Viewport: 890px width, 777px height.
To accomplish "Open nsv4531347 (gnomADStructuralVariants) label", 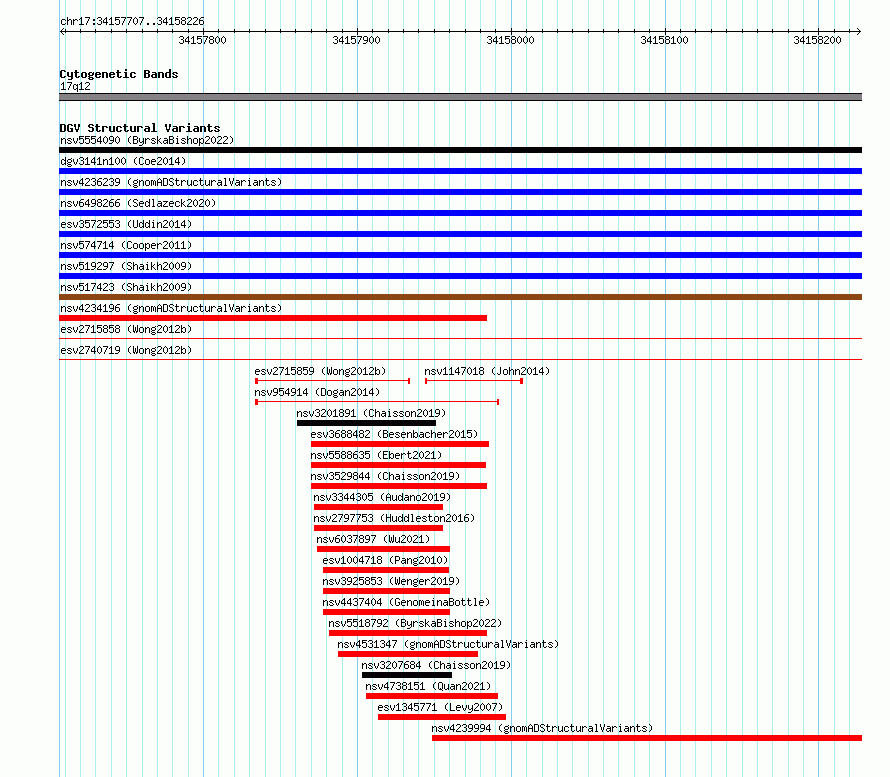I will point(448,644).
